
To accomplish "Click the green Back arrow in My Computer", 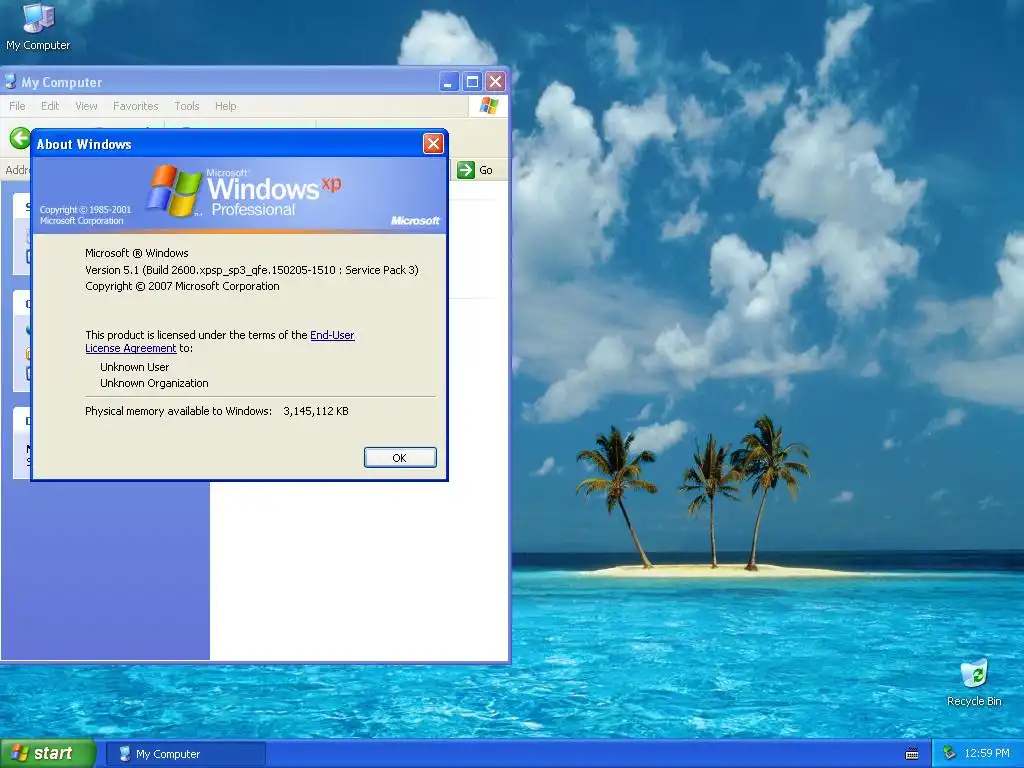I will [x=20, y=138].
